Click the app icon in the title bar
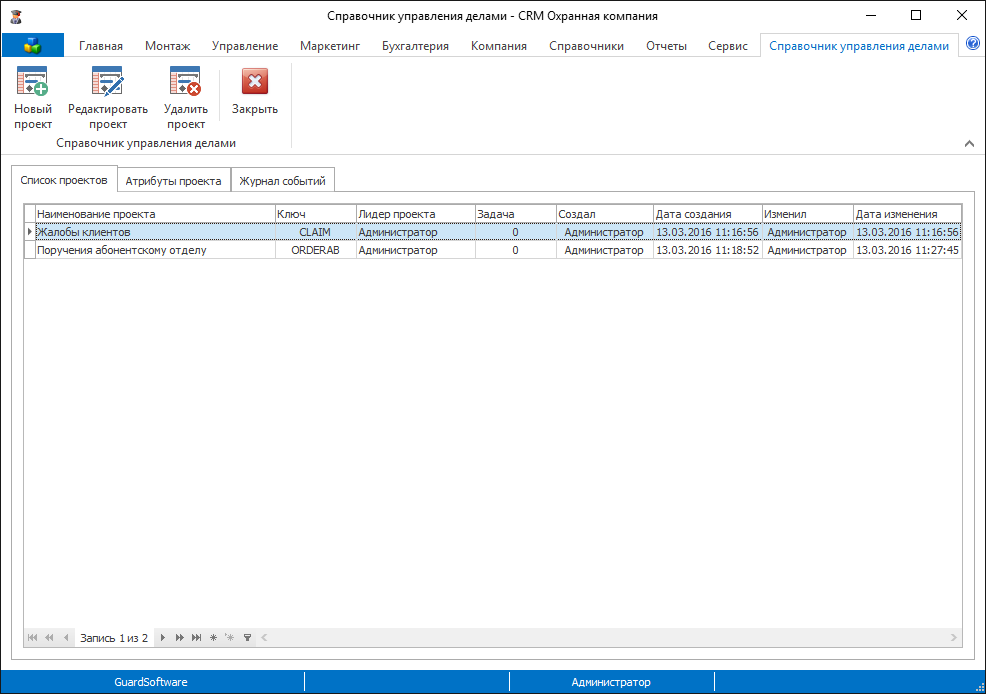The width and height of the screenshot is (986, 694). pyautogui.click(x=16, y=16)
